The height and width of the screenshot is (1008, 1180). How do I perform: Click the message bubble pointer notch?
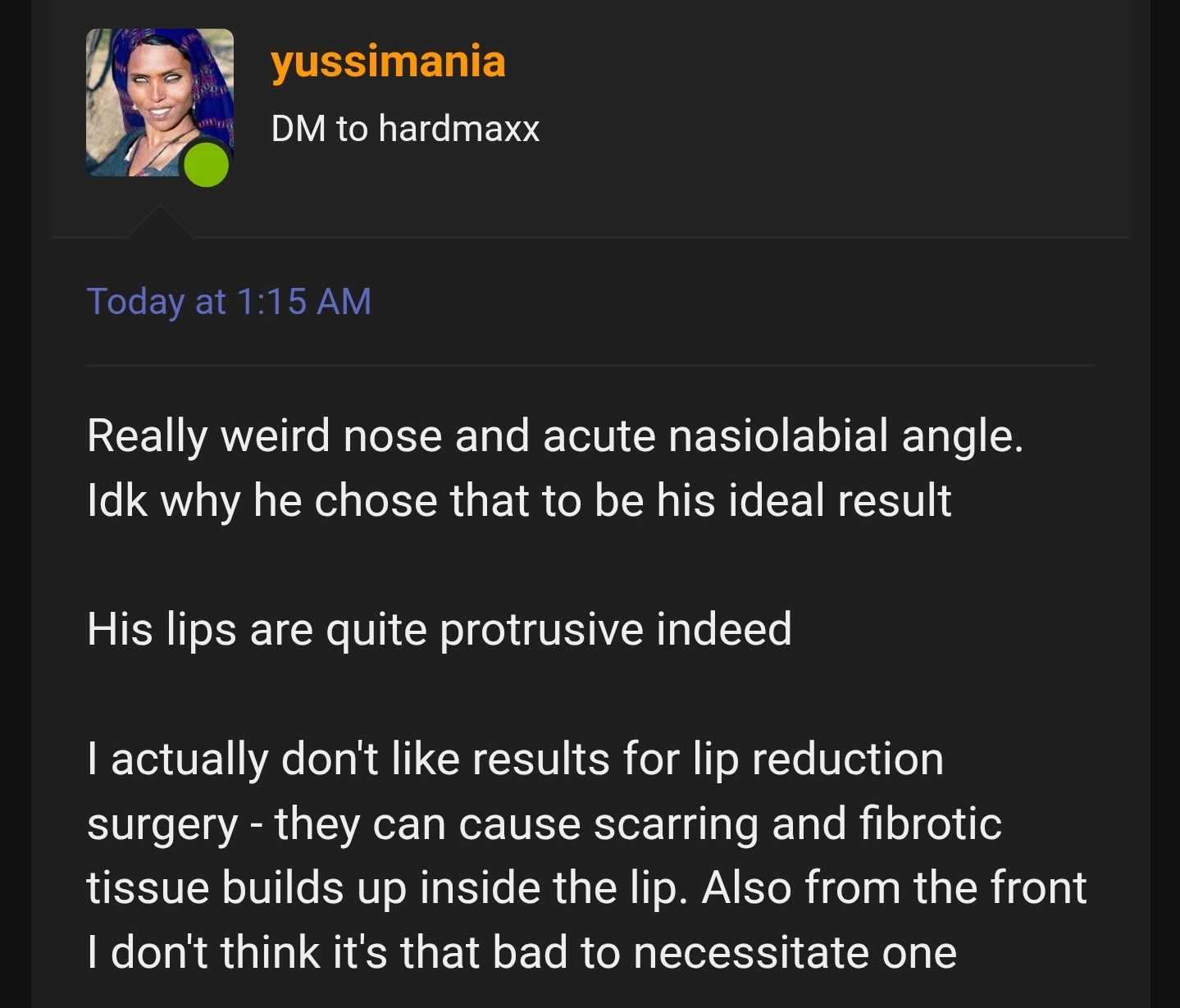click(x=160, y=223)
